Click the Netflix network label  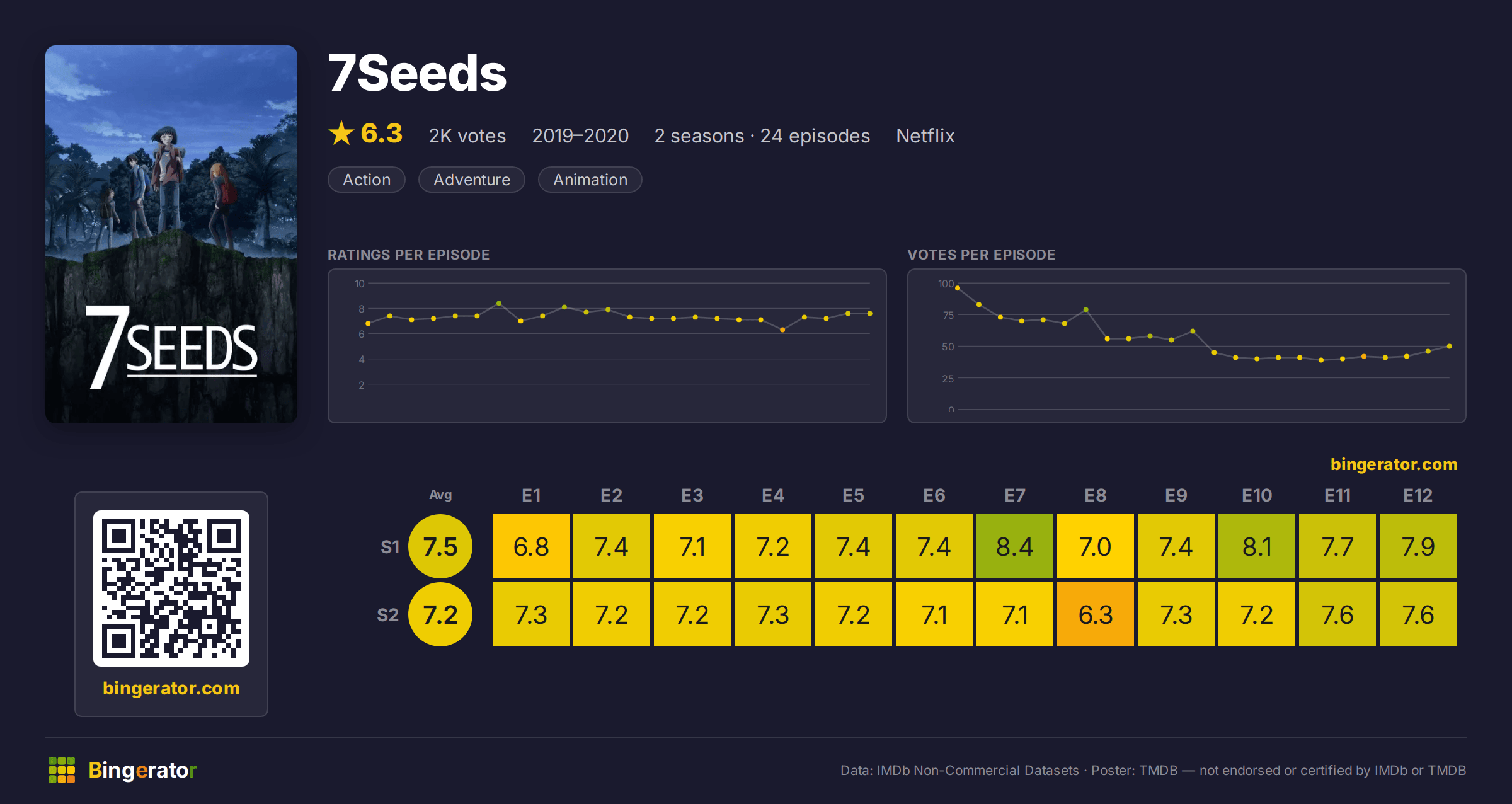click(925, 135)
